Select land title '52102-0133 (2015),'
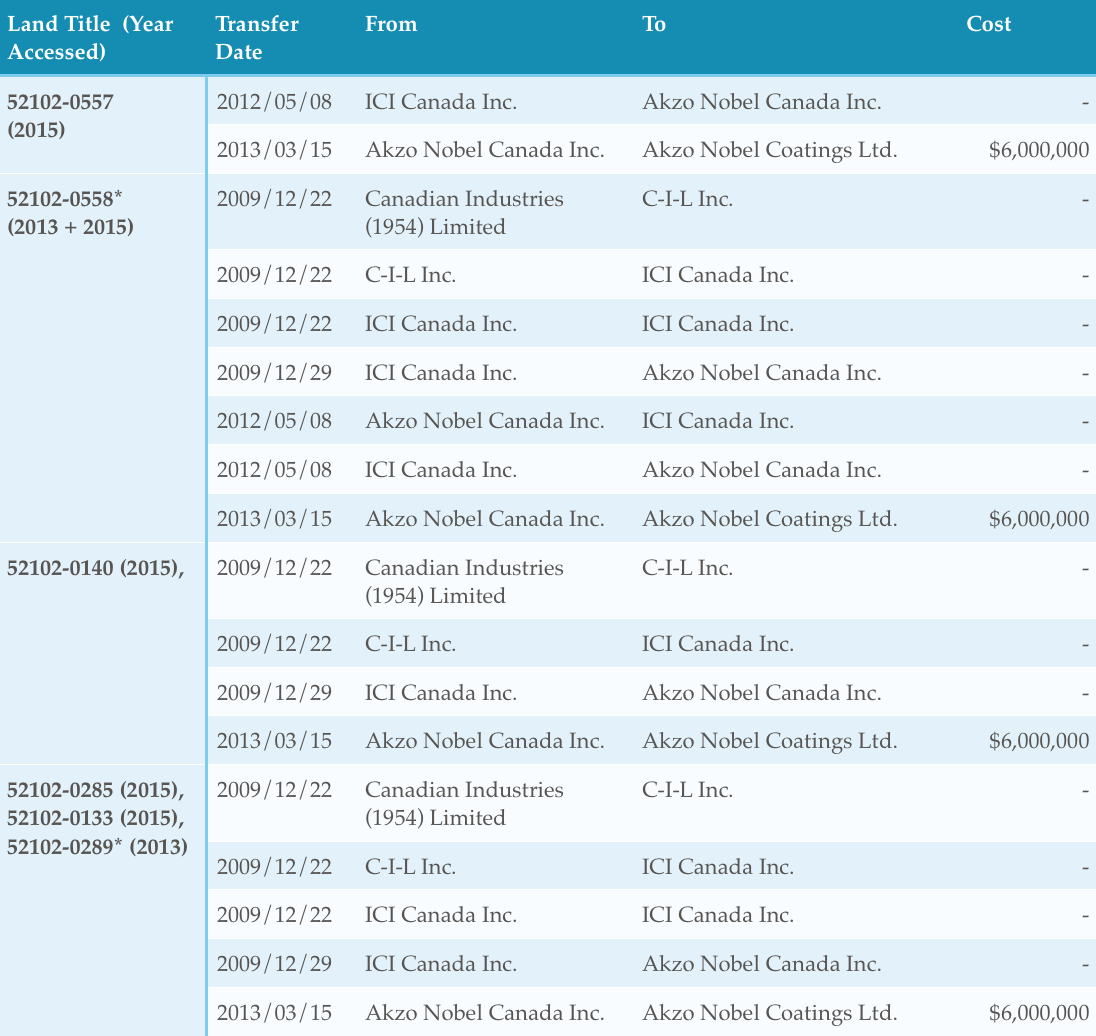Screen dimensions: 1096x1036 96,818
